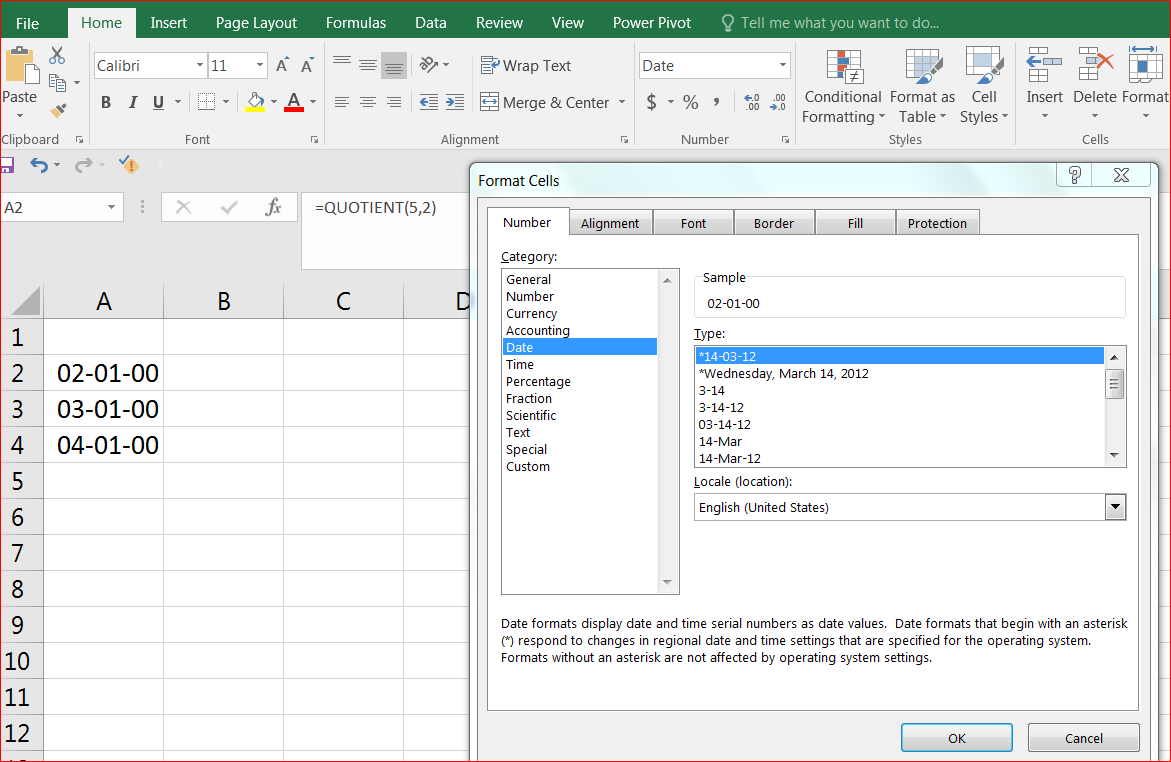Image resolution: width=1171 pixels, height=762 pixels.
Task: Apply red font color A
Action: [x=294, y=102]
